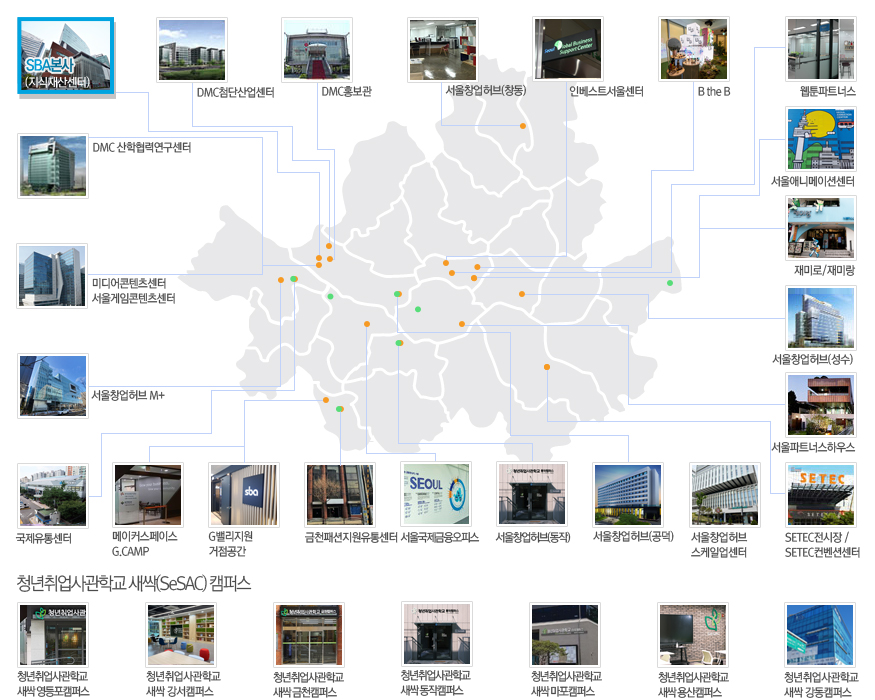875x700 pixels.
Task: Click the '미디어콘텐츠센터' label text
Action: tap(129, 283)
